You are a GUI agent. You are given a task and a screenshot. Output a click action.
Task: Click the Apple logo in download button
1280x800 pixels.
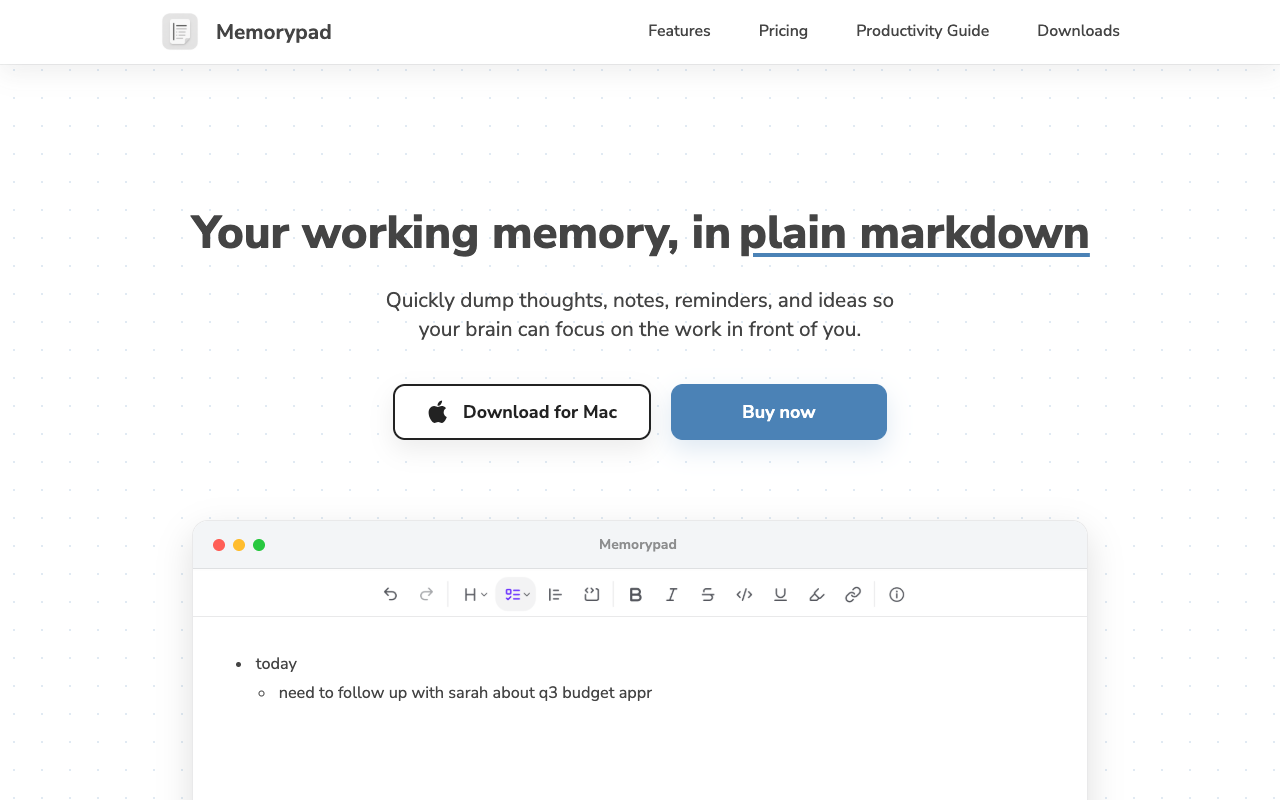pos(438,412)
